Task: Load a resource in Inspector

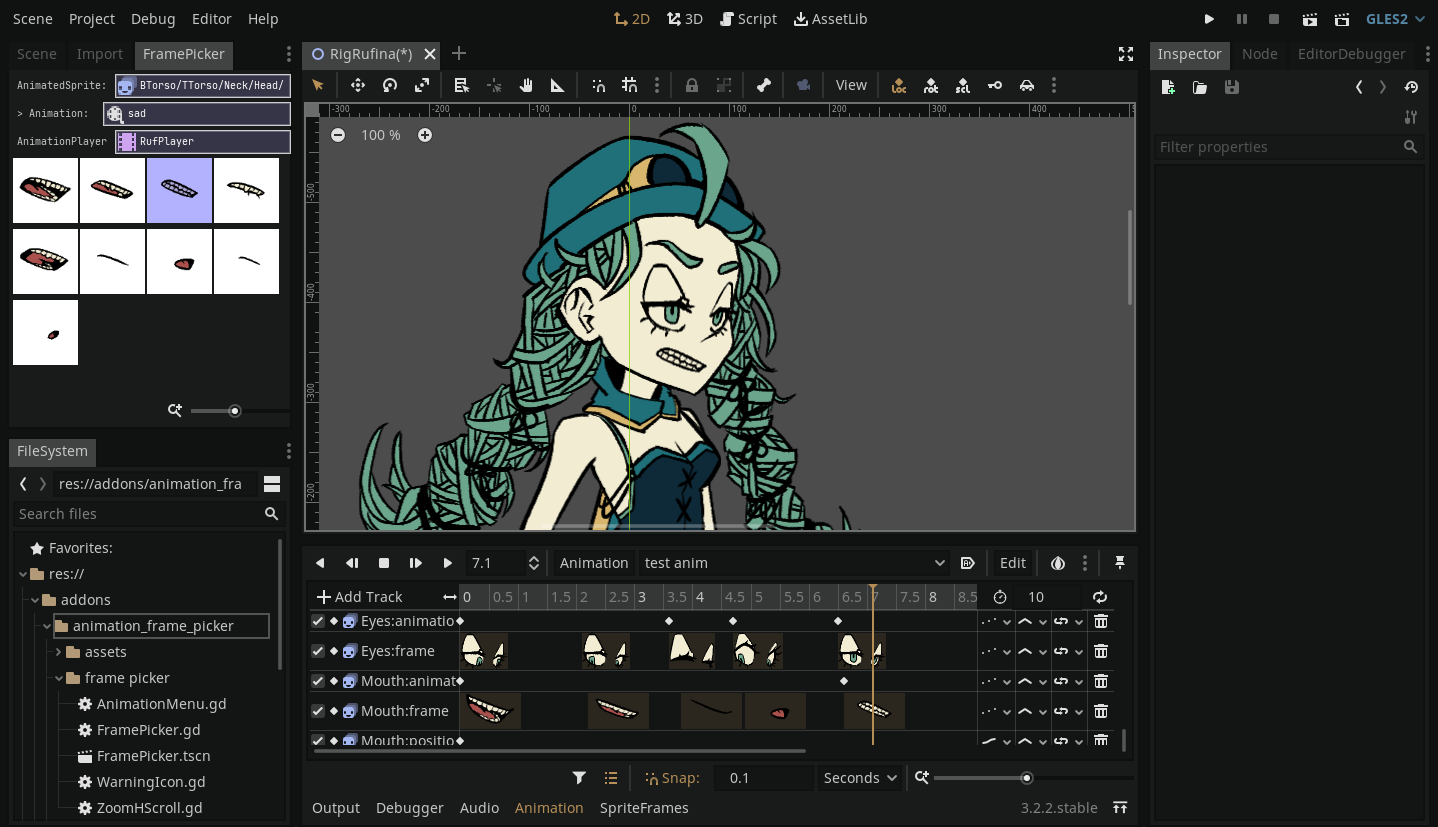Action: [1199, 87]
